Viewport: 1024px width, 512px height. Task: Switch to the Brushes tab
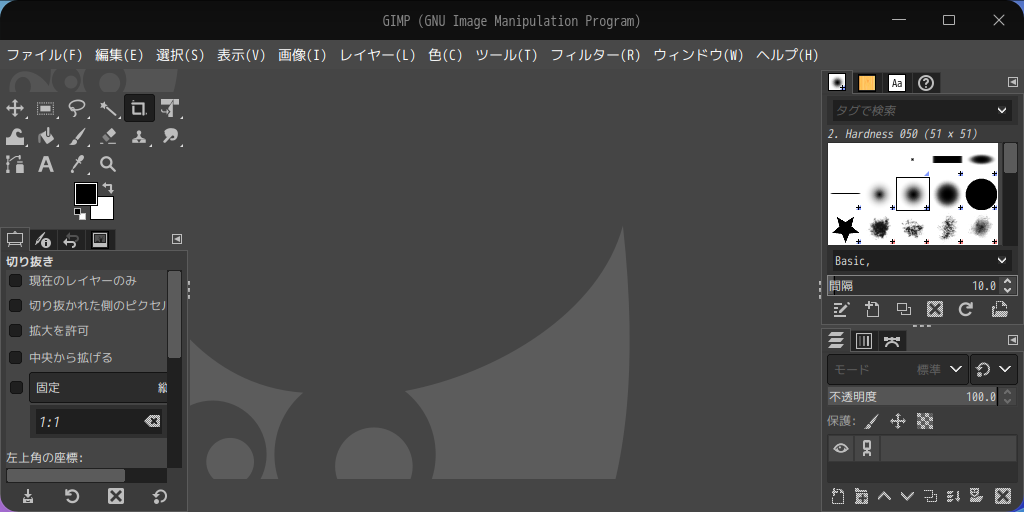coord(837,82)
